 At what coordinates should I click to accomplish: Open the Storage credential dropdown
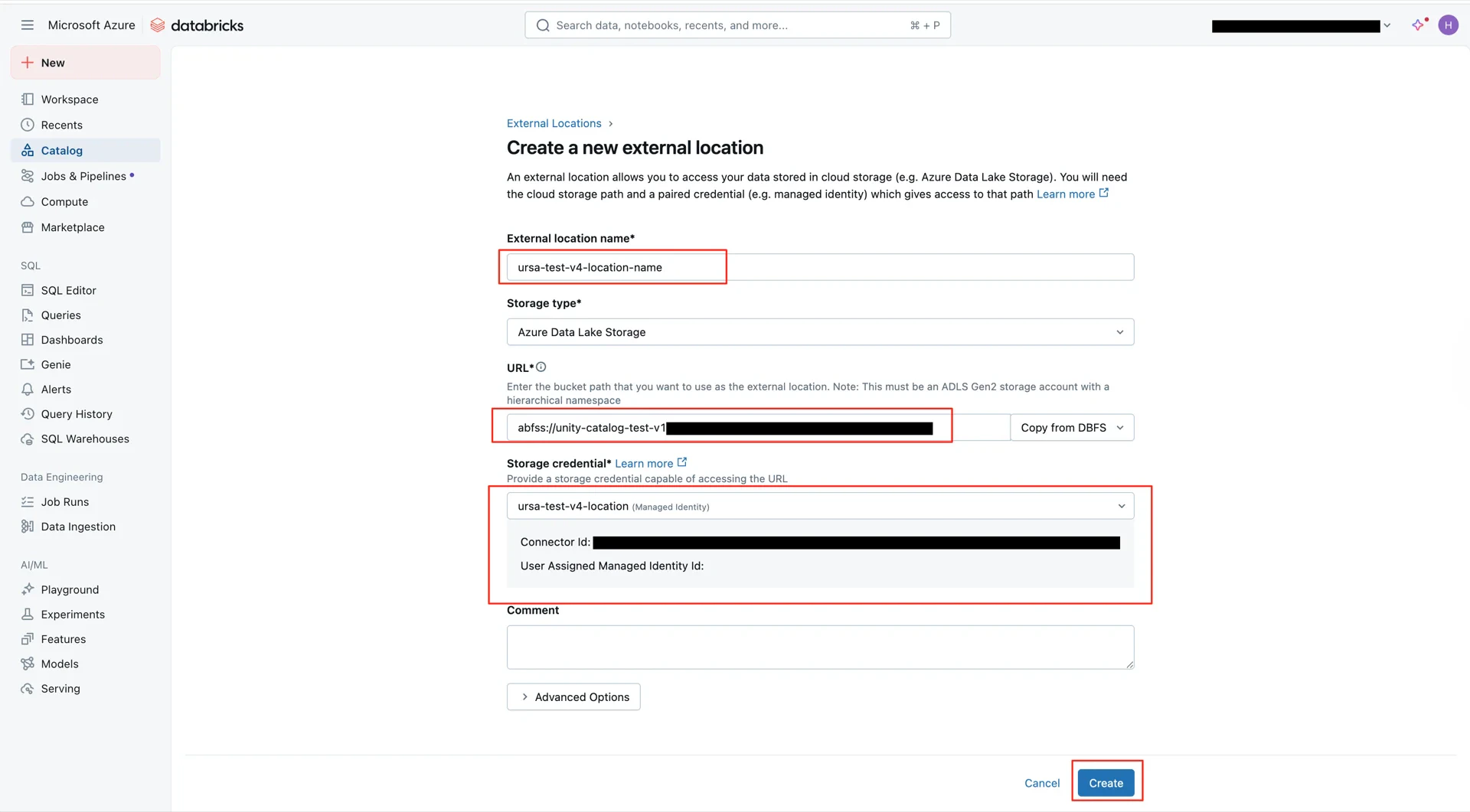820,506
